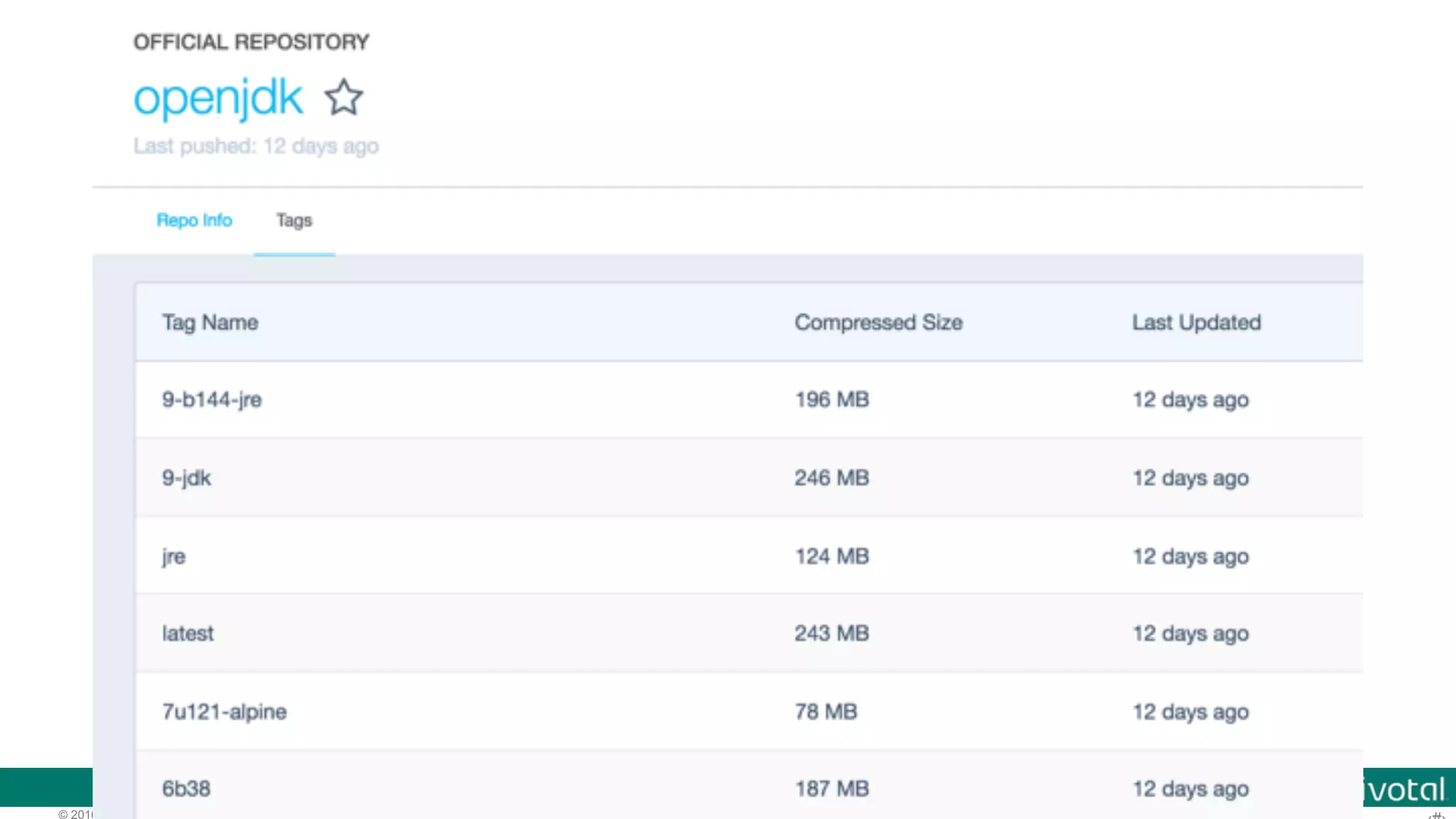The image size is (1456, 819).
Task: Select the 9-jdk tag name
Action: [x=186, y=478]
